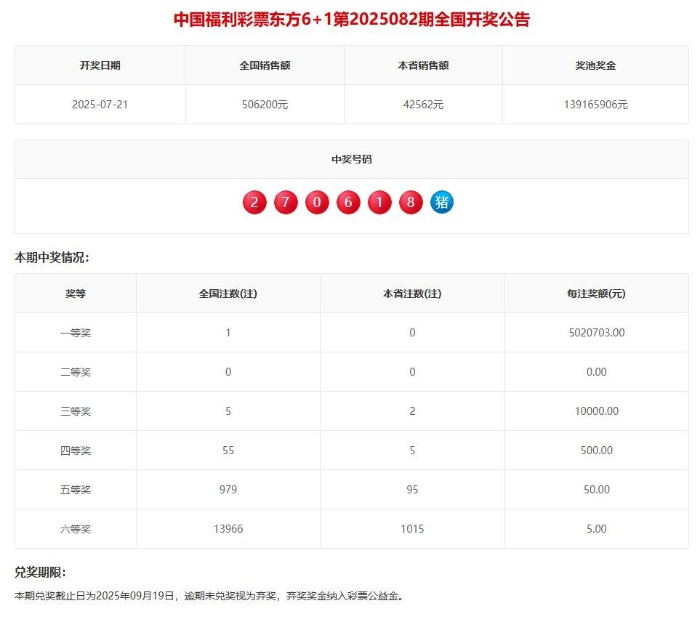Select province count 2 in 三等奖 row
The image size is (700, 622).
[x=412, y=411]
